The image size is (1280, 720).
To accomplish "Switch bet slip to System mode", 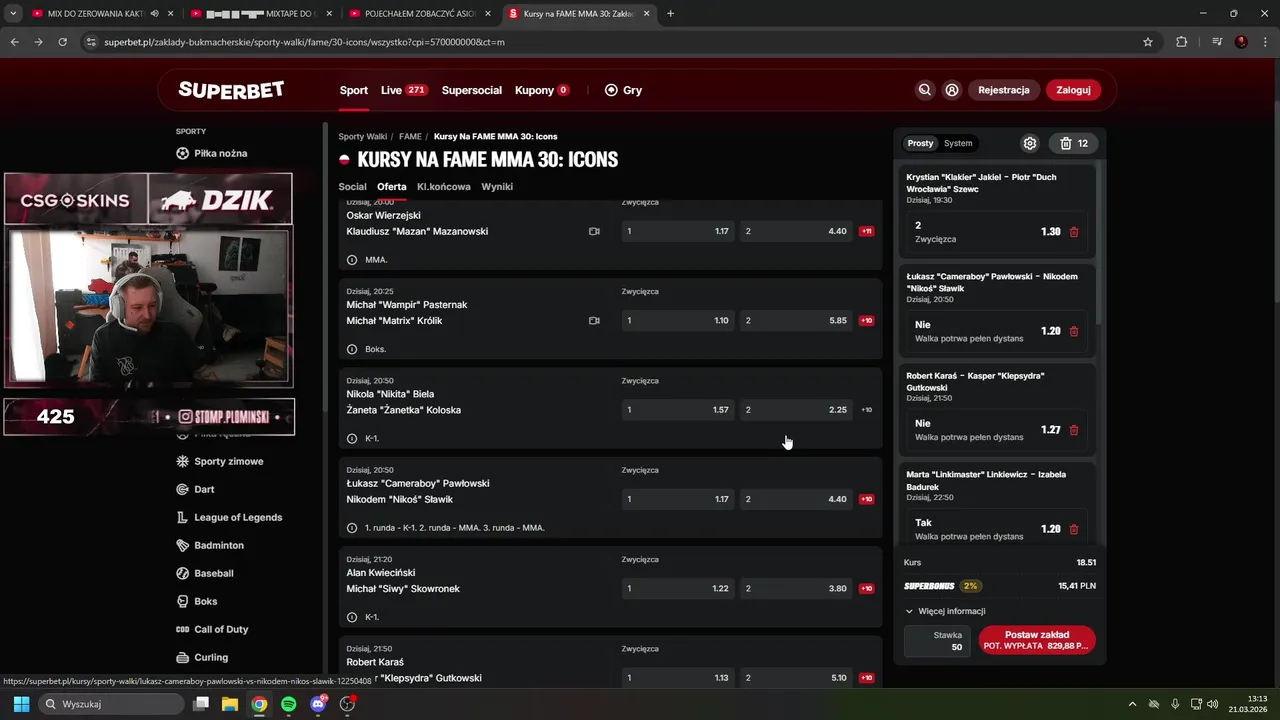I will 958,143.
